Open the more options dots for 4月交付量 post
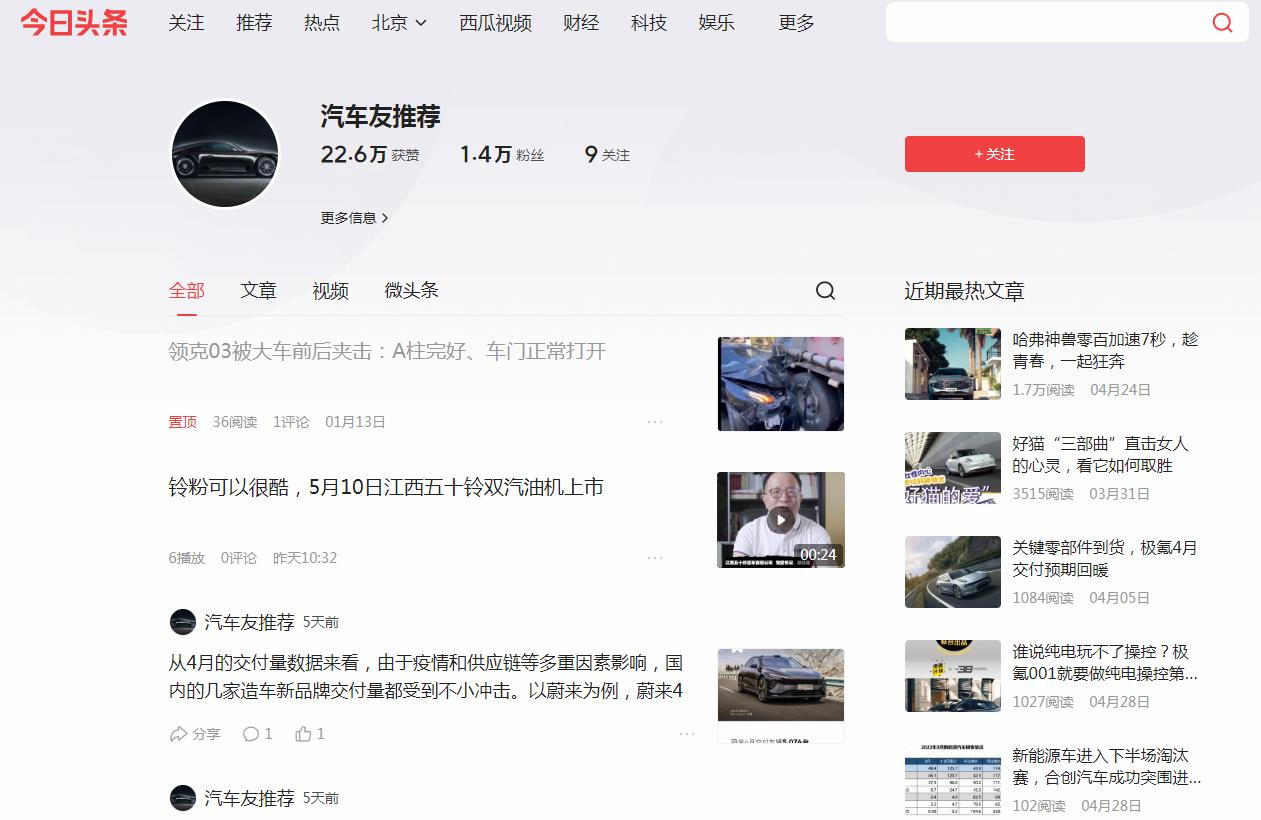 point(687,734)
